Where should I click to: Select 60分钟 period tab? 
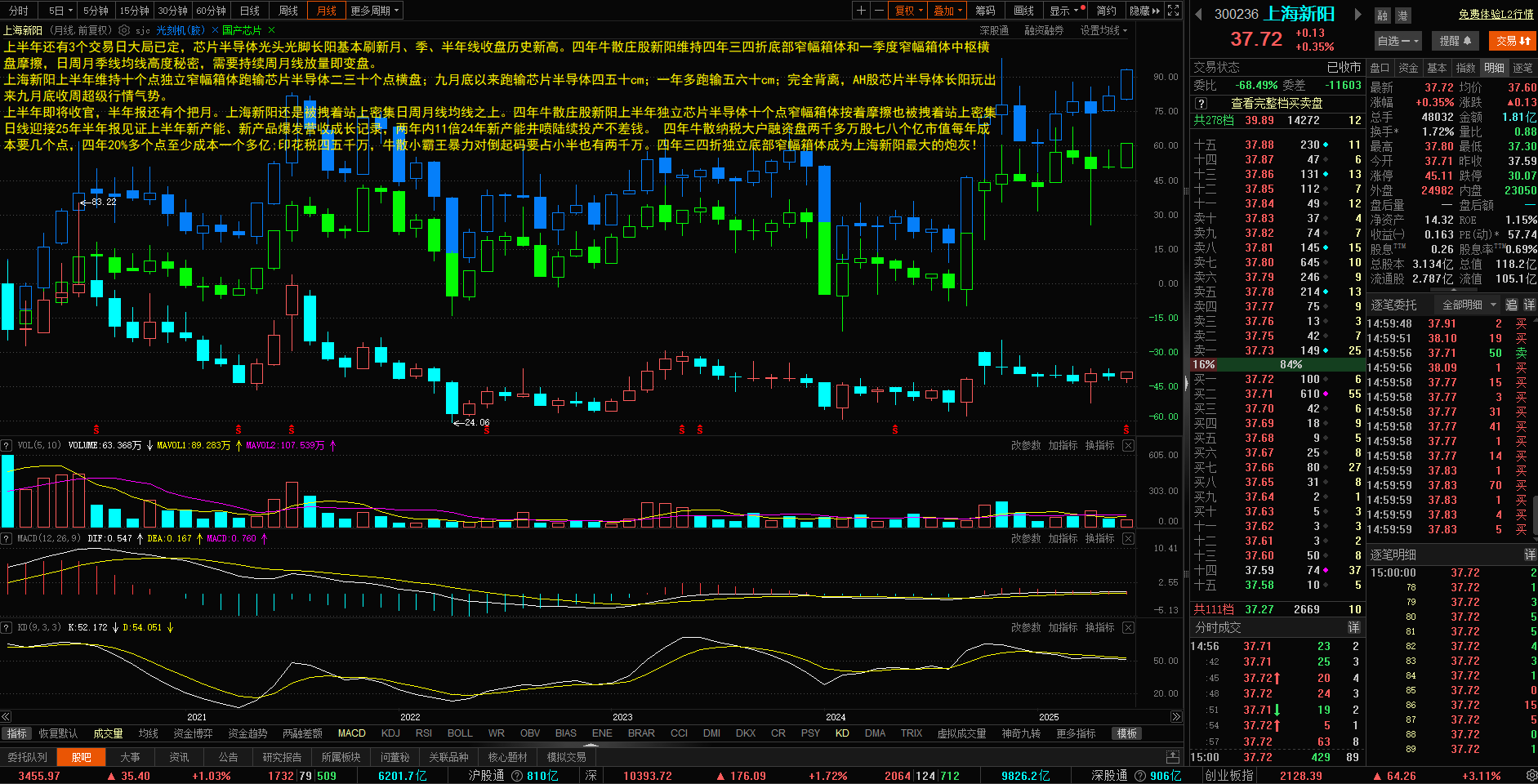(x=211, y=11)
